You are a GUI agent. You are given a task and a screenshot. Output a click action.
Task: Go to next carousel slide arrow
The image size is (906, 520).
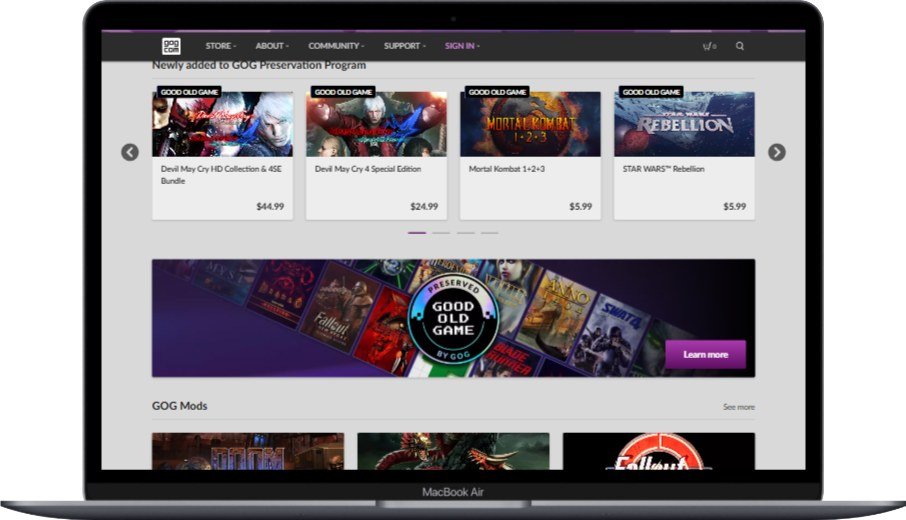click(x=777, y=153)
